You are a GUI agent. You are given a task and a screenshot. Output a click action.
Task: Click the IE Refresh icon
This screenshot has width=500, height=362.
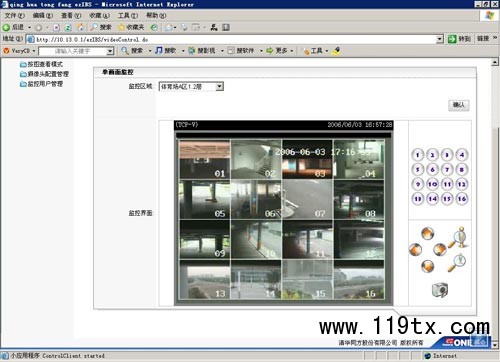click(x=68, y=27)
